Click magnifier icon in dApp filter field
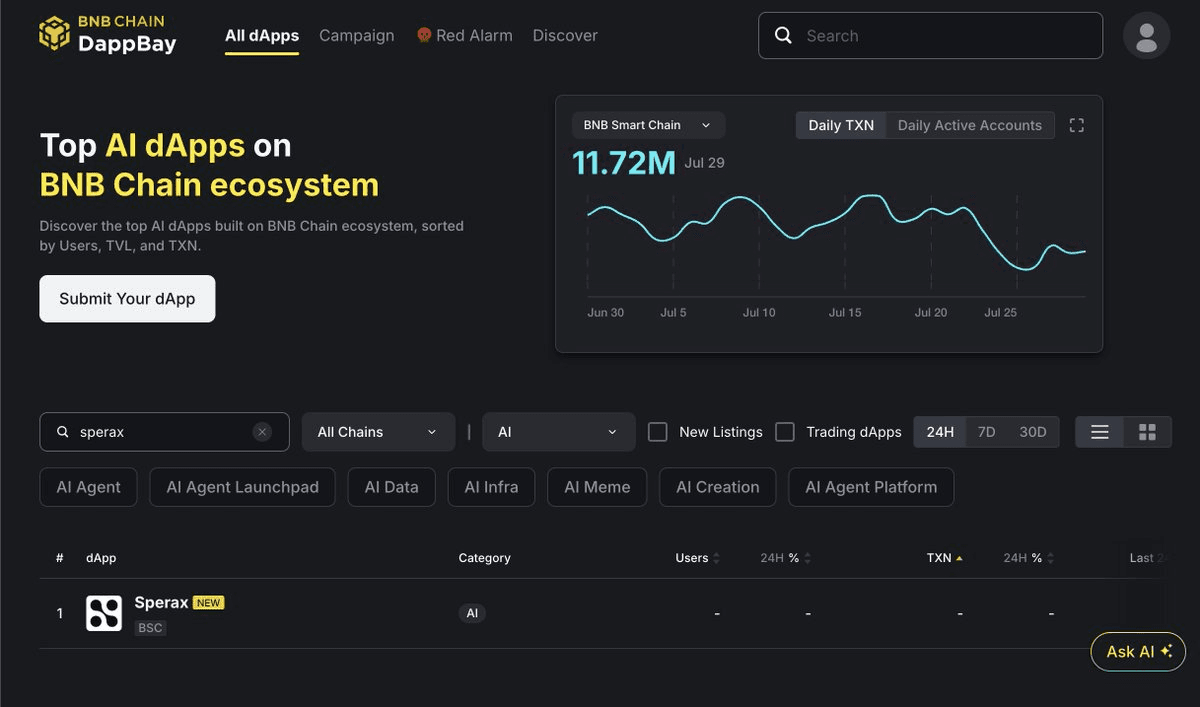This screenshot has width=1200, height=707. pyautogui.click(x=63, y=432)
